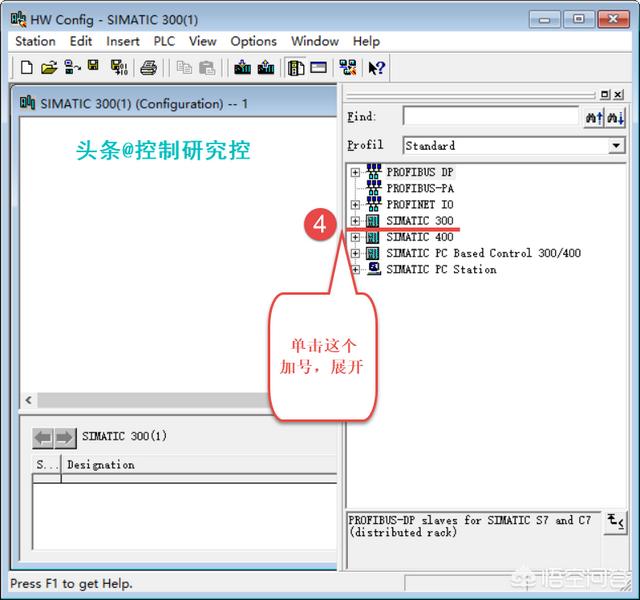
Task: Click the S... slot column header
Action: (x=47, y=464)
